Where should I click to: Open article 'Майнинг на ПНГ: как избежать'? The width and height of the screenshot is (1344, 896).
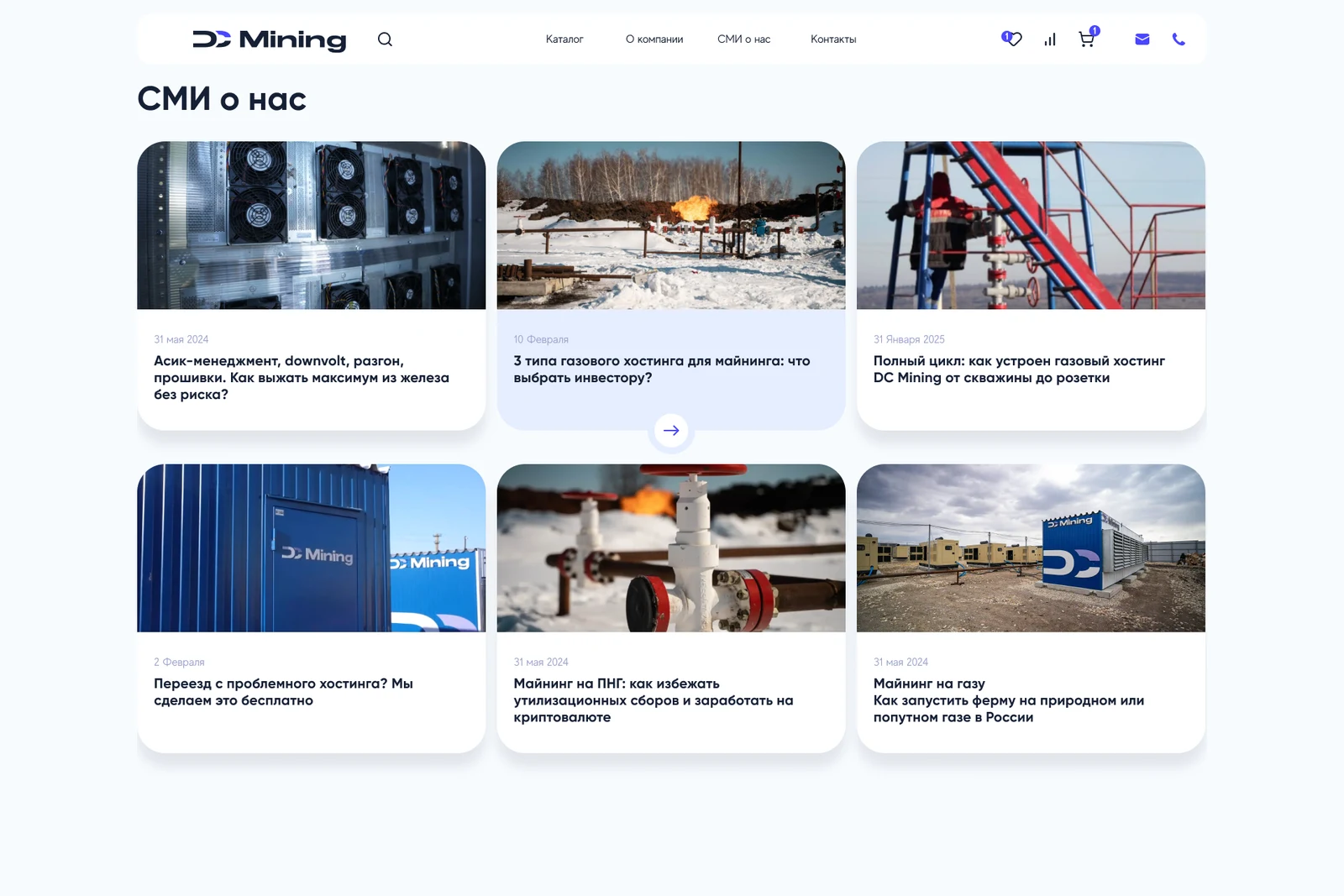(x=654, y=700)
